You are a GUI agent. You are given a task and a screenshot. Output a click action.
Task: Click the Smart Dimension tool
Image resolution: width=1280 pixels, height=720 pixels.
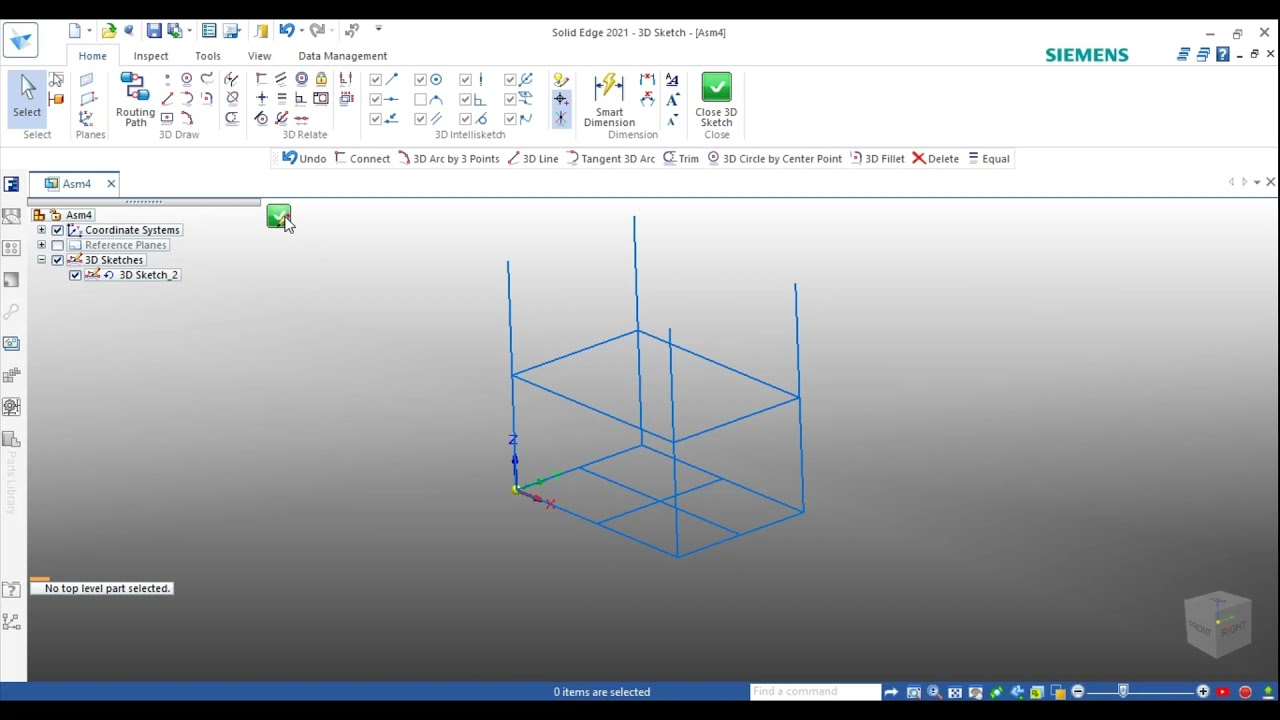[609, 99]
